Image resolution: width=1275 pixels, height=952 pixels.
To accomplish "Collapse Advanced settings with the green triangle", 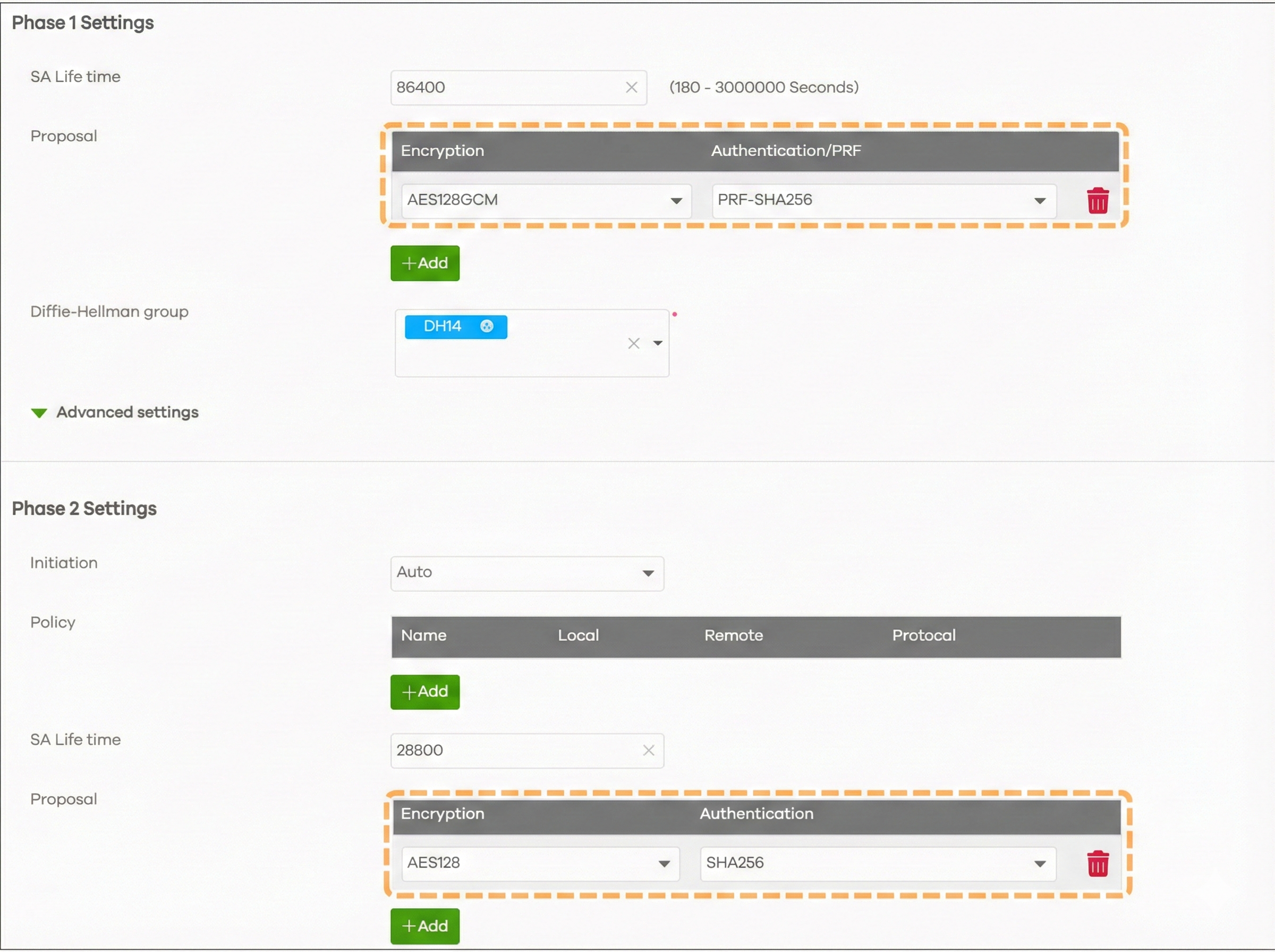I will coord(39,413).
